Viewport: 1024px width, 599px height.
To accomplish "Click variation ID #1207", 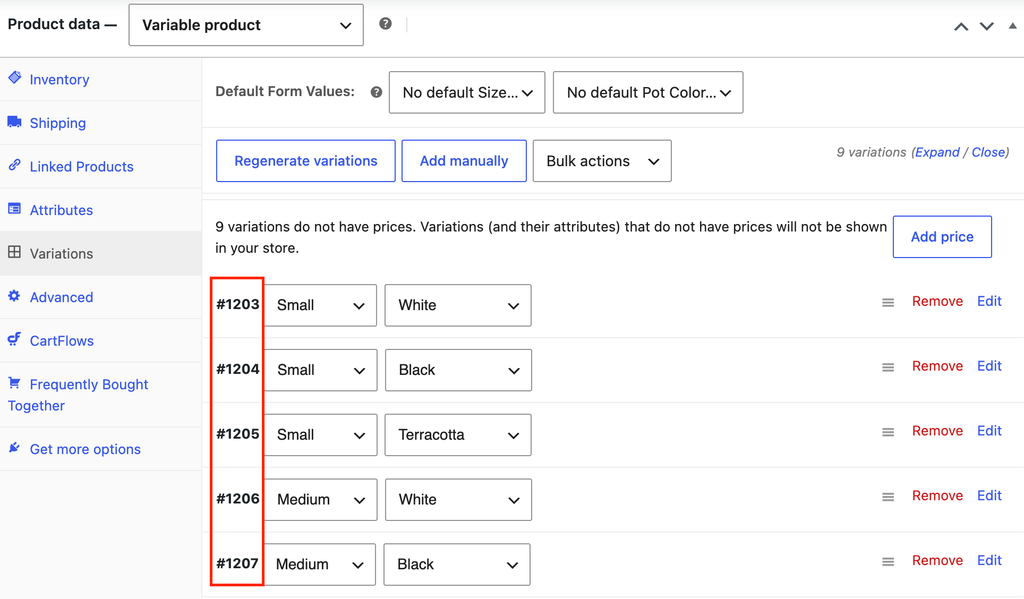I will [x=238, y=563].
